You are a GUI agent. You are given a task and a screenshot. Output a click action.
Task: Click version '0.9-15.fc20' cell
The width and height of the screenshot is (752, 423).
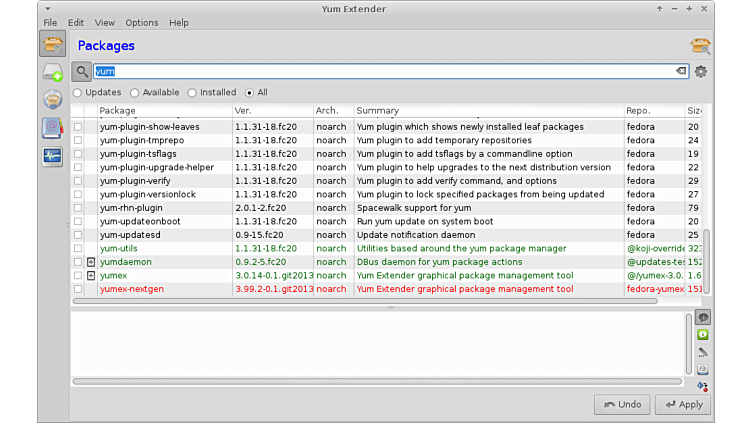click(x=259, y=235)
